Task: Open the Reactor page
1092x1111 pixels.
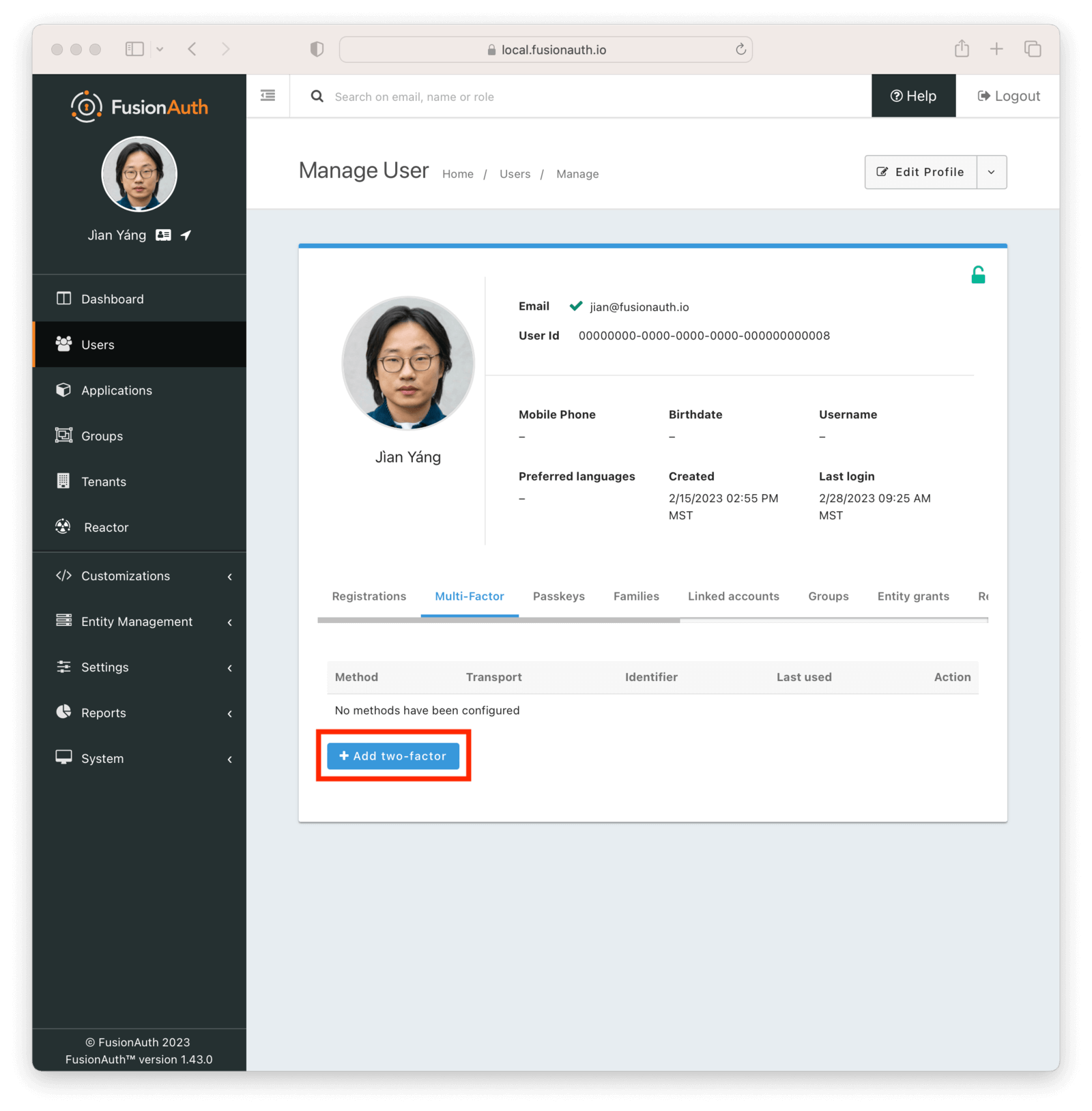Action: pos(106,527)
